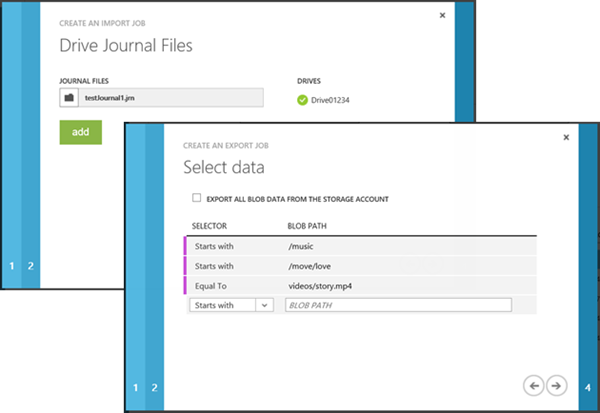Click the green checkmark beside Drive01234
The width and height of the screenshot is (600, 413).
point(303,98)
